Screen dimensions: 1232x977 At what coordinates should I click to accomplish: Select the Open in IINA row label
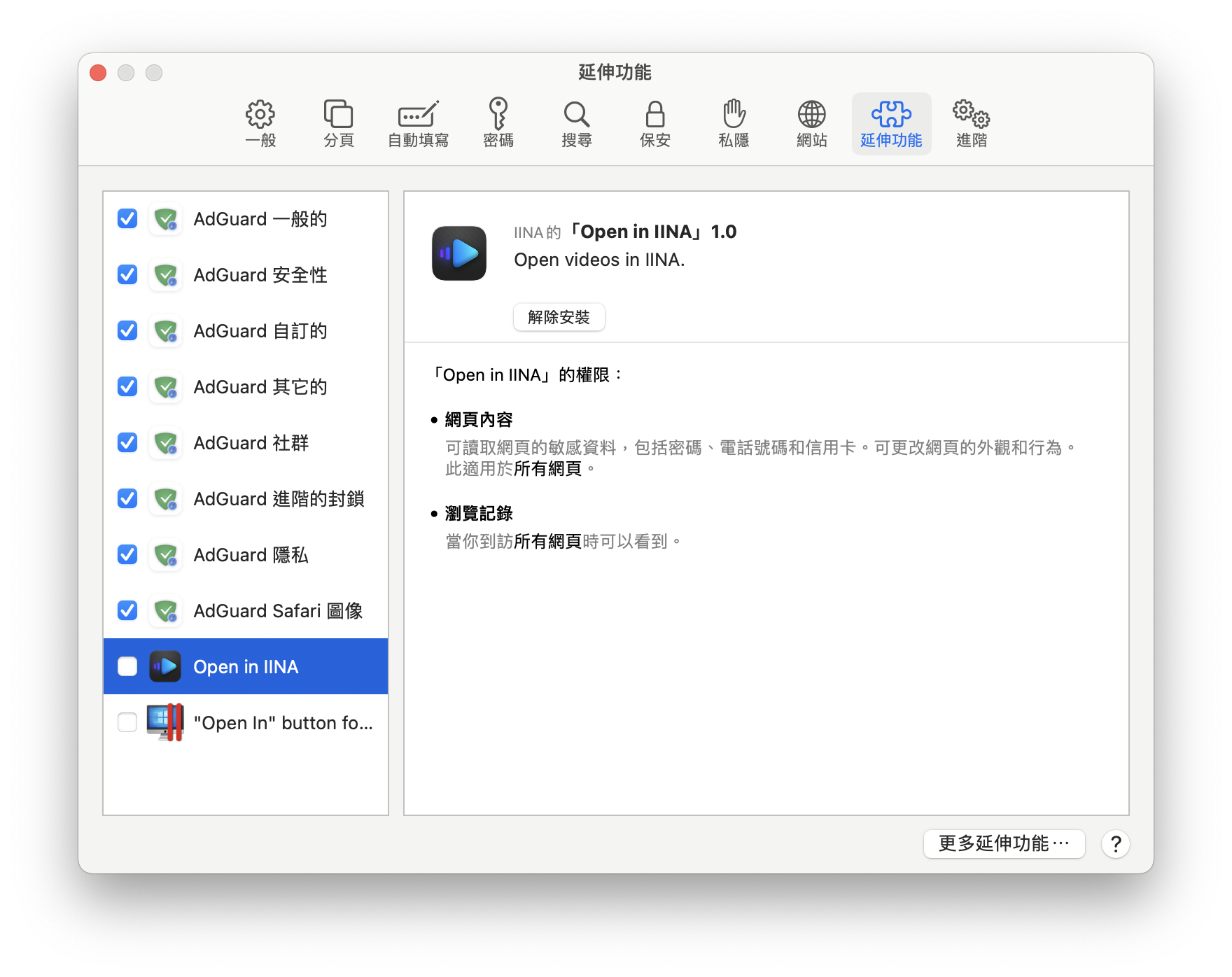tap(246, 667)
